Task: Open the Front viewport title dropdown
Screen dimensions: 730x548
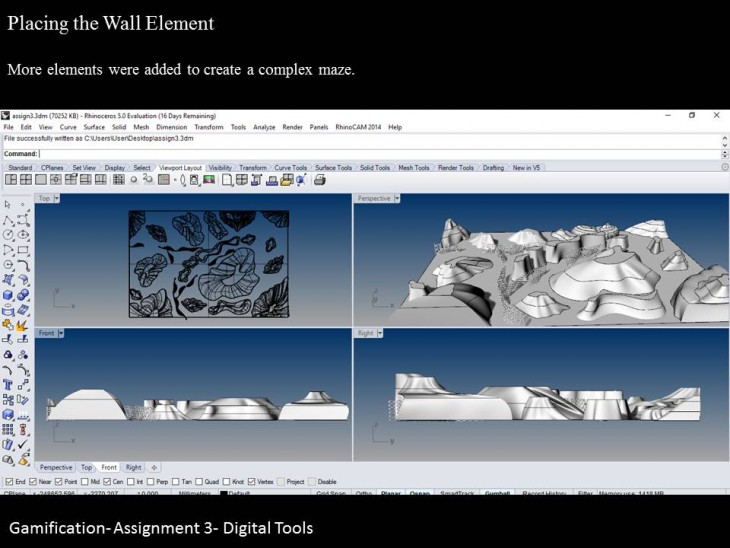Action: (x=62, y=333)
